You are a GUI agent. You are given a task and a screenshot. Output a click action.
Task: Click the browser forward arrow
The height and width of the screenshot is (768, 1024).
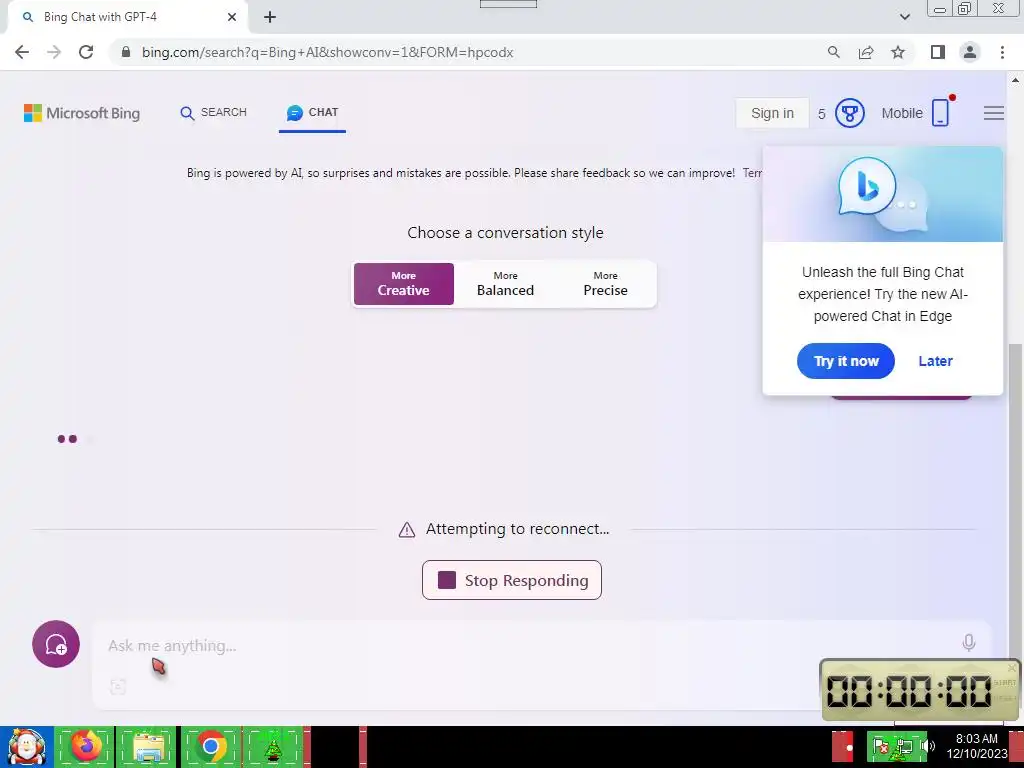click(x=54, y=52)
